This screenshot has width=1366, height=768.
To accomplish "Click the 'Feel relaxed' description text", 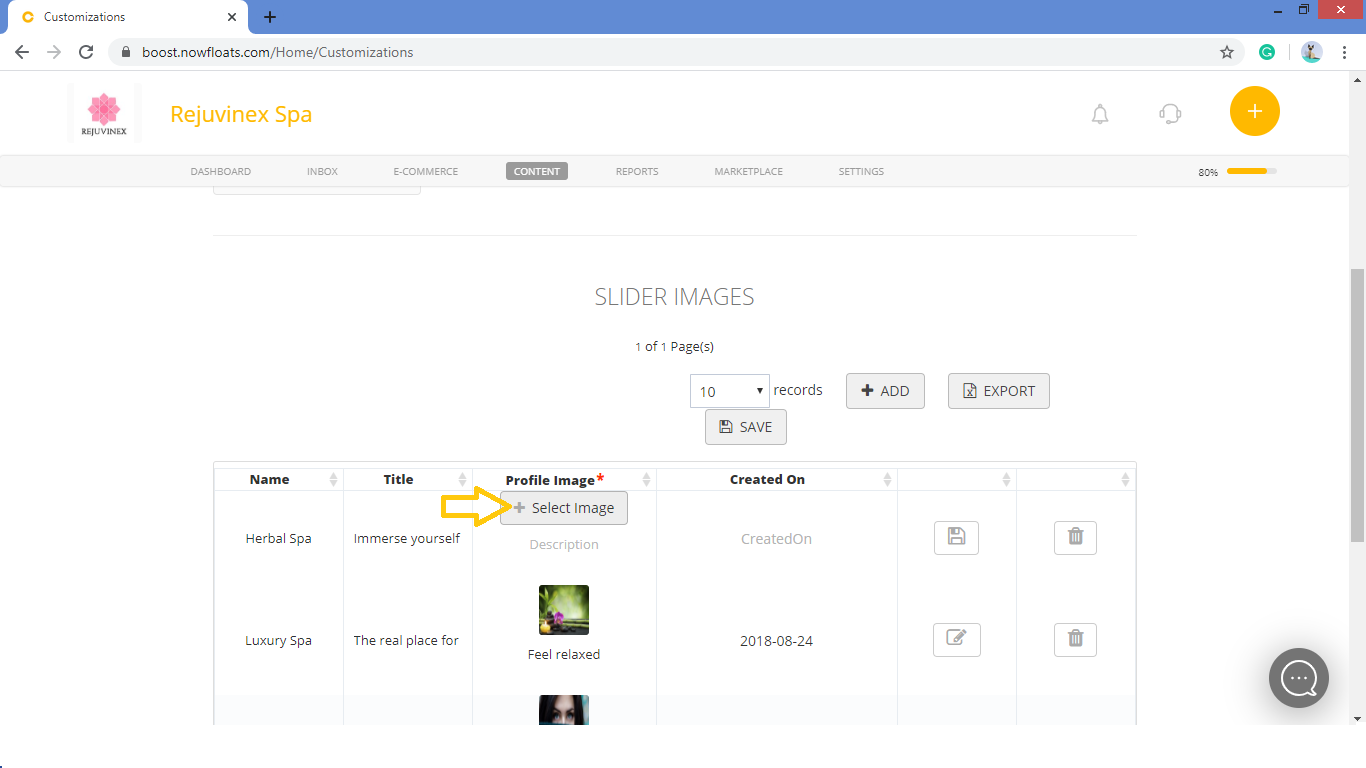I will point(564,655).
